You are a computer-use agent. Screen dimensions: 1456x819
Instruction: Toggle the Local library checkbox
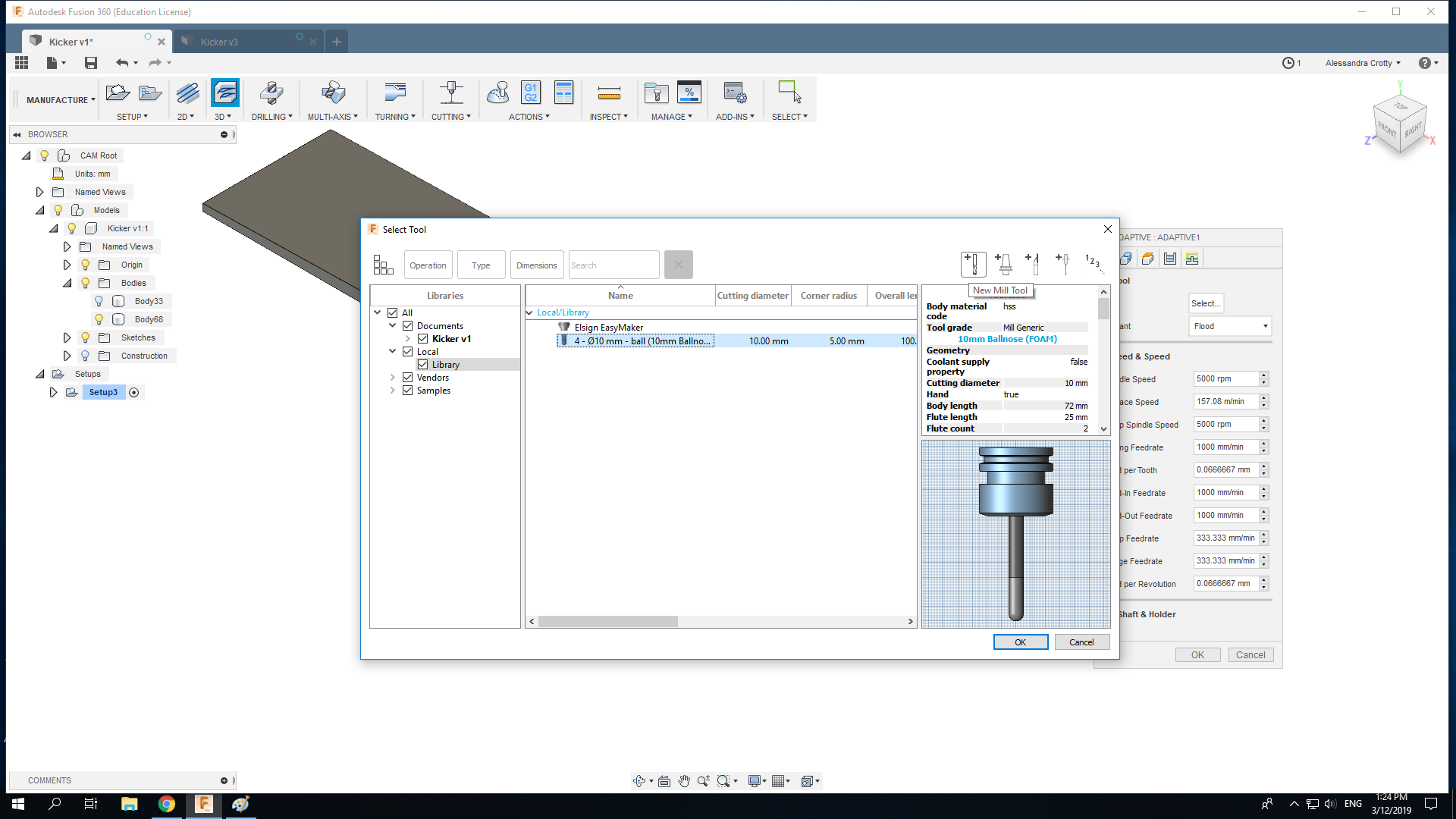(x=408, y=351)
